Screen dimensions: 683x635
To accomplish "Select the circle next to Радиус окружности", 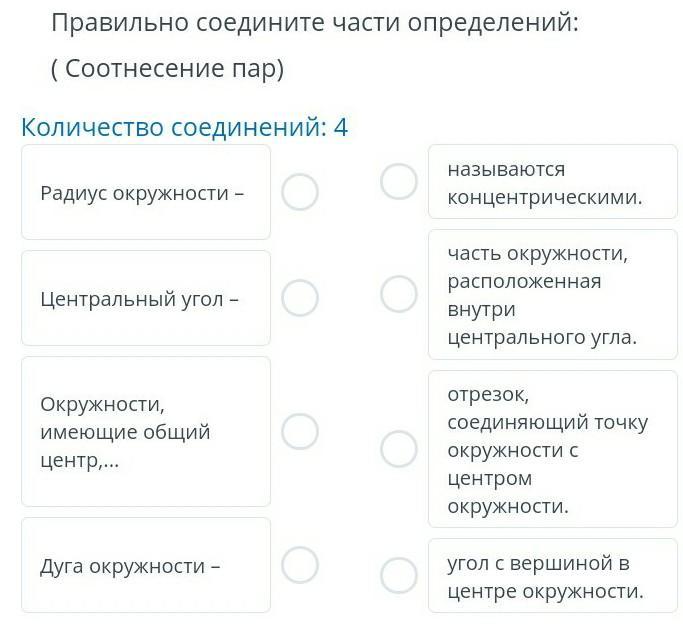I will [300, 192].
